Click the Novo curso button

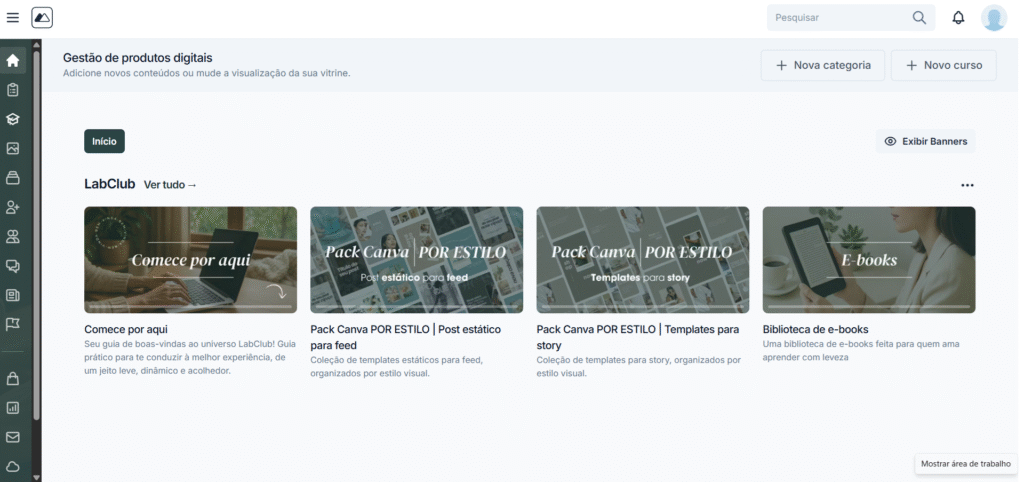943,66
